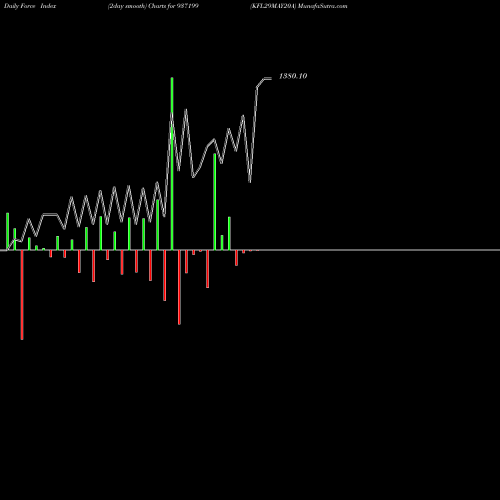Viewport: 500px width, 500px height.
Task: Click the '(2day smooth) Charts for 937199' text
Action: 153,6
